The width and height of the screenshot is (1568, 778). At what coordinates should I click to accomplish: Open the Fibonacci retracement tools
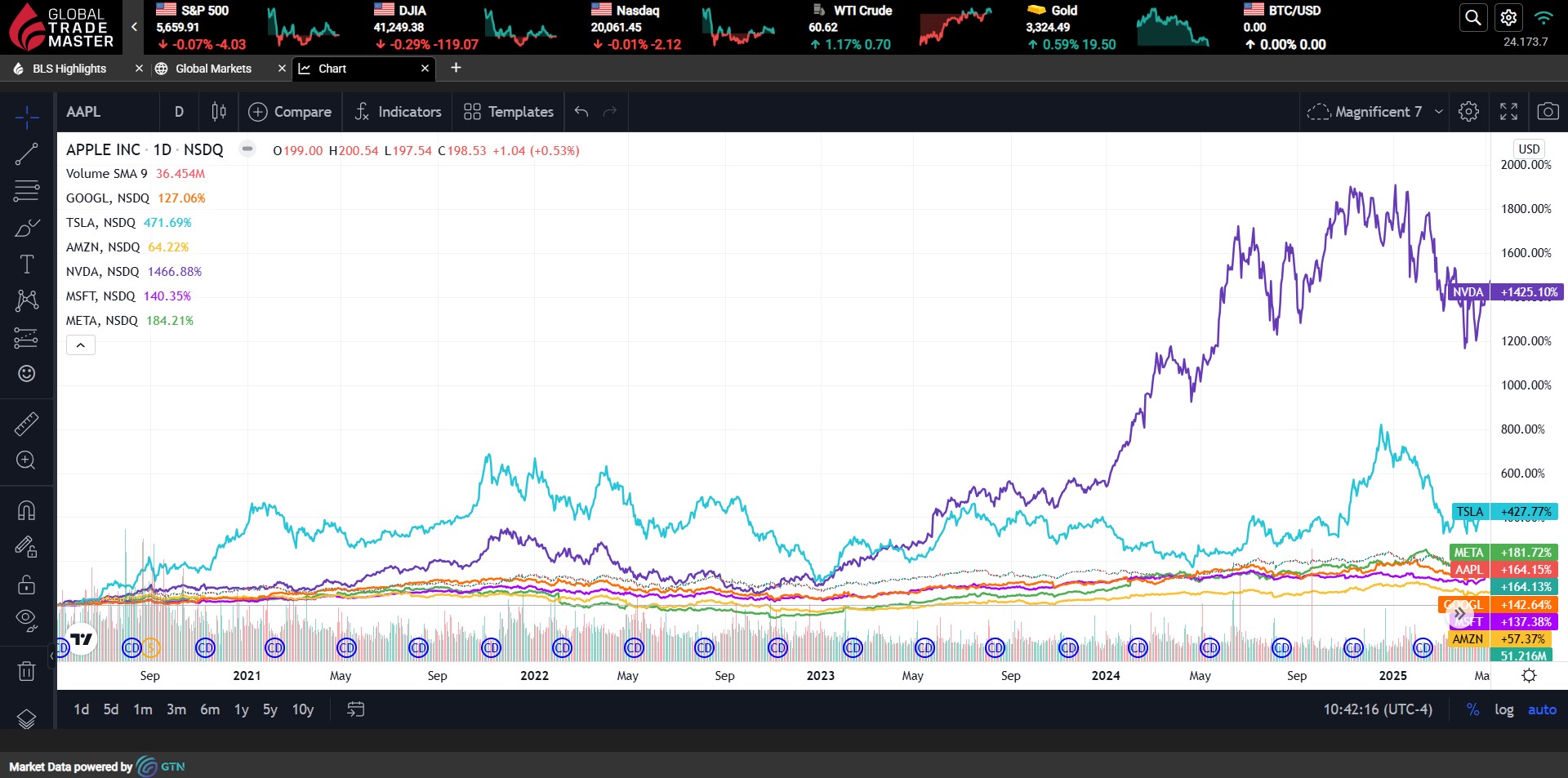click(26, 191)
